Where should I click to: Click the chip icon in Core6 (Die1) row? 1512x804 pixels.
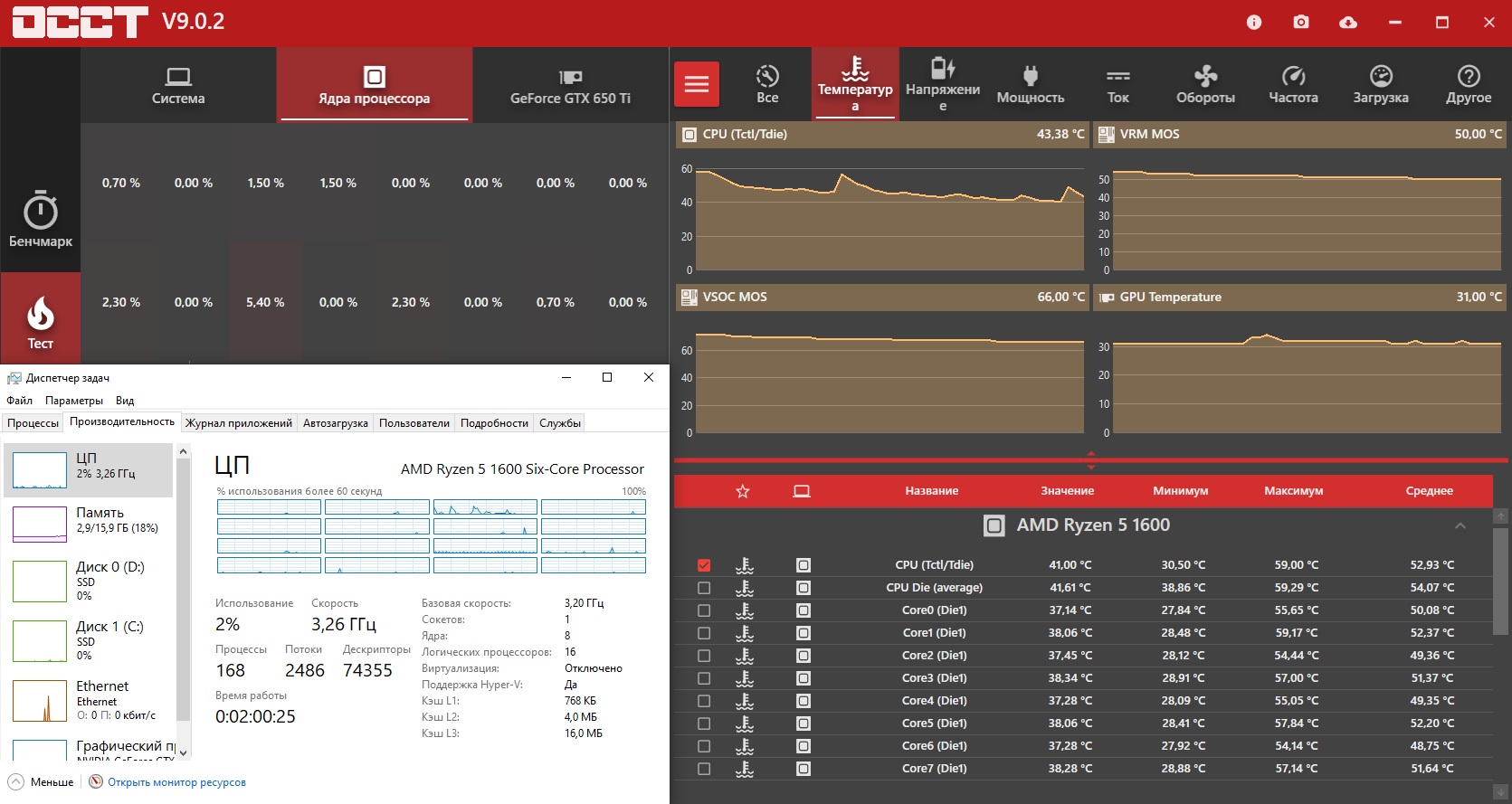[x=803, y=746]
